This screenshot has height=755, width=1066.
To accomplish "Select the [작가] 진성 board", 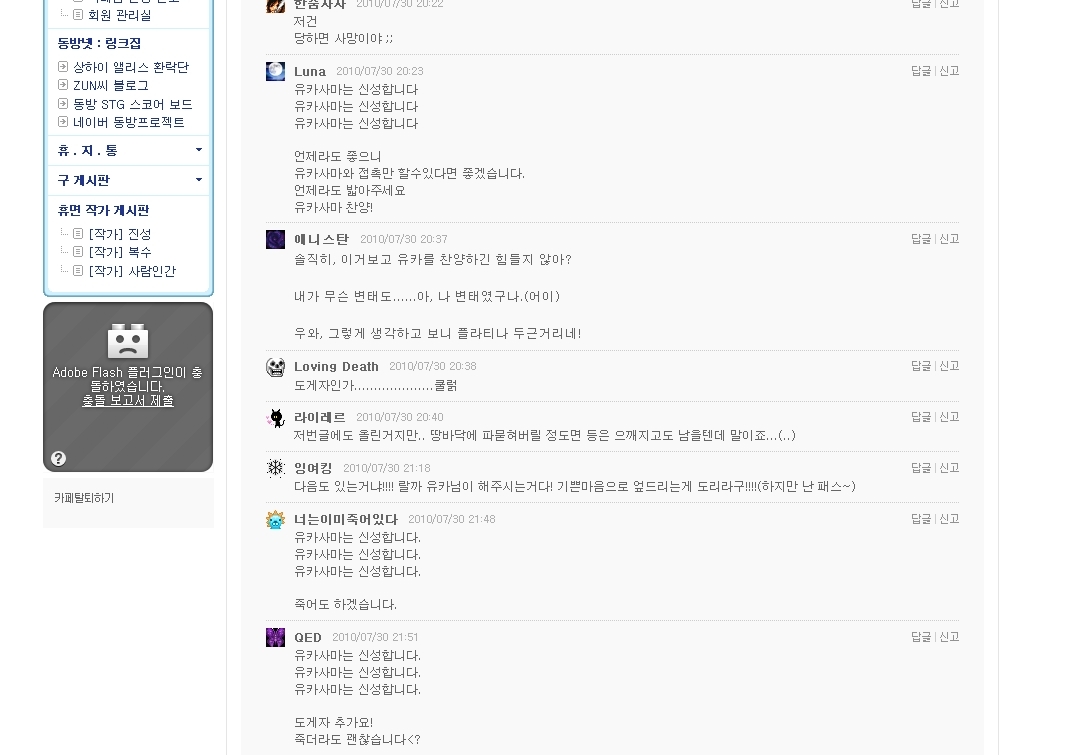I will pyautogui.click(x=120, y=234).
